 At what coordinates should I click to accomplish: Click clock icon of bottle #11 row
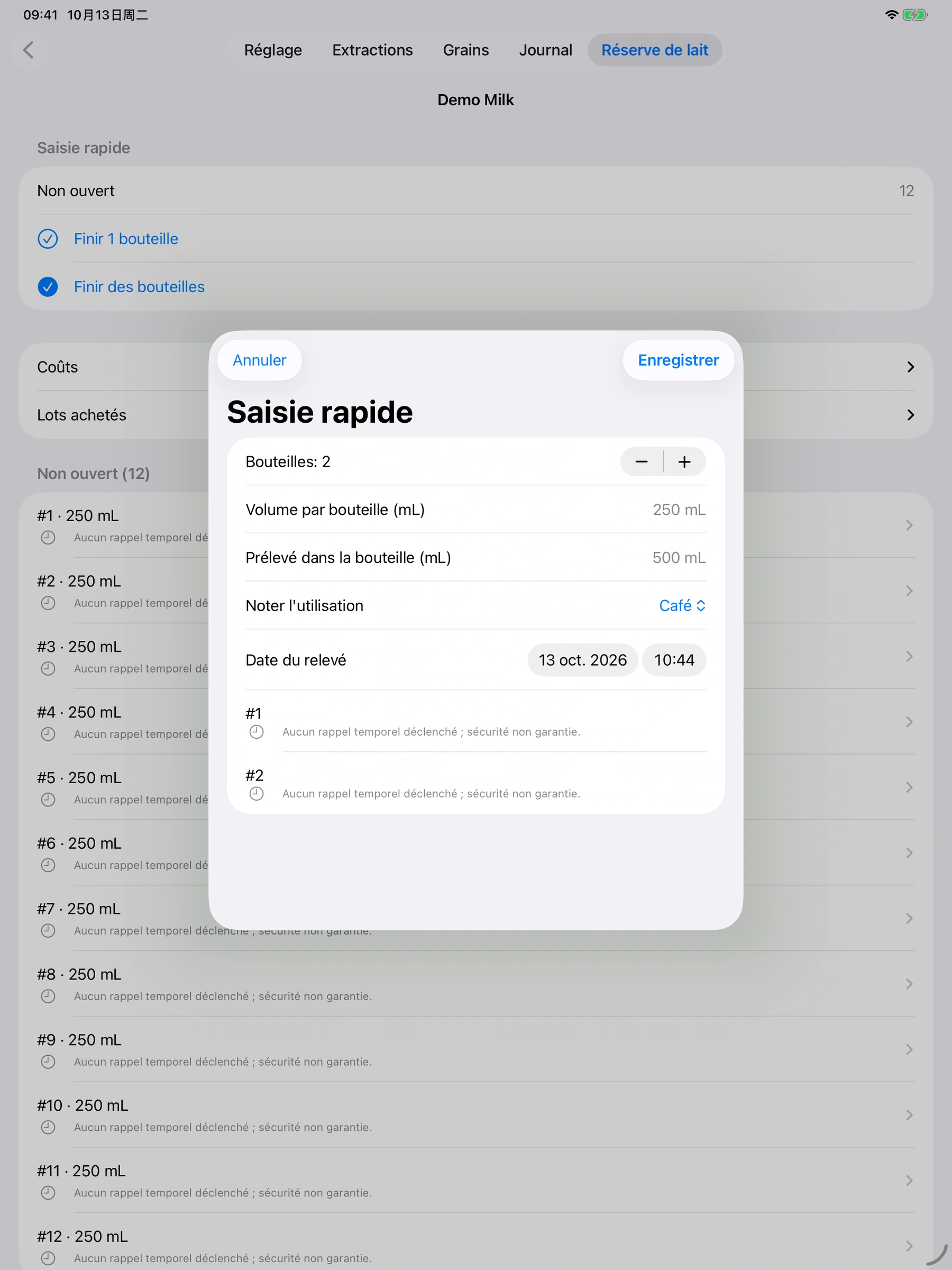(x=48, y=1193)
